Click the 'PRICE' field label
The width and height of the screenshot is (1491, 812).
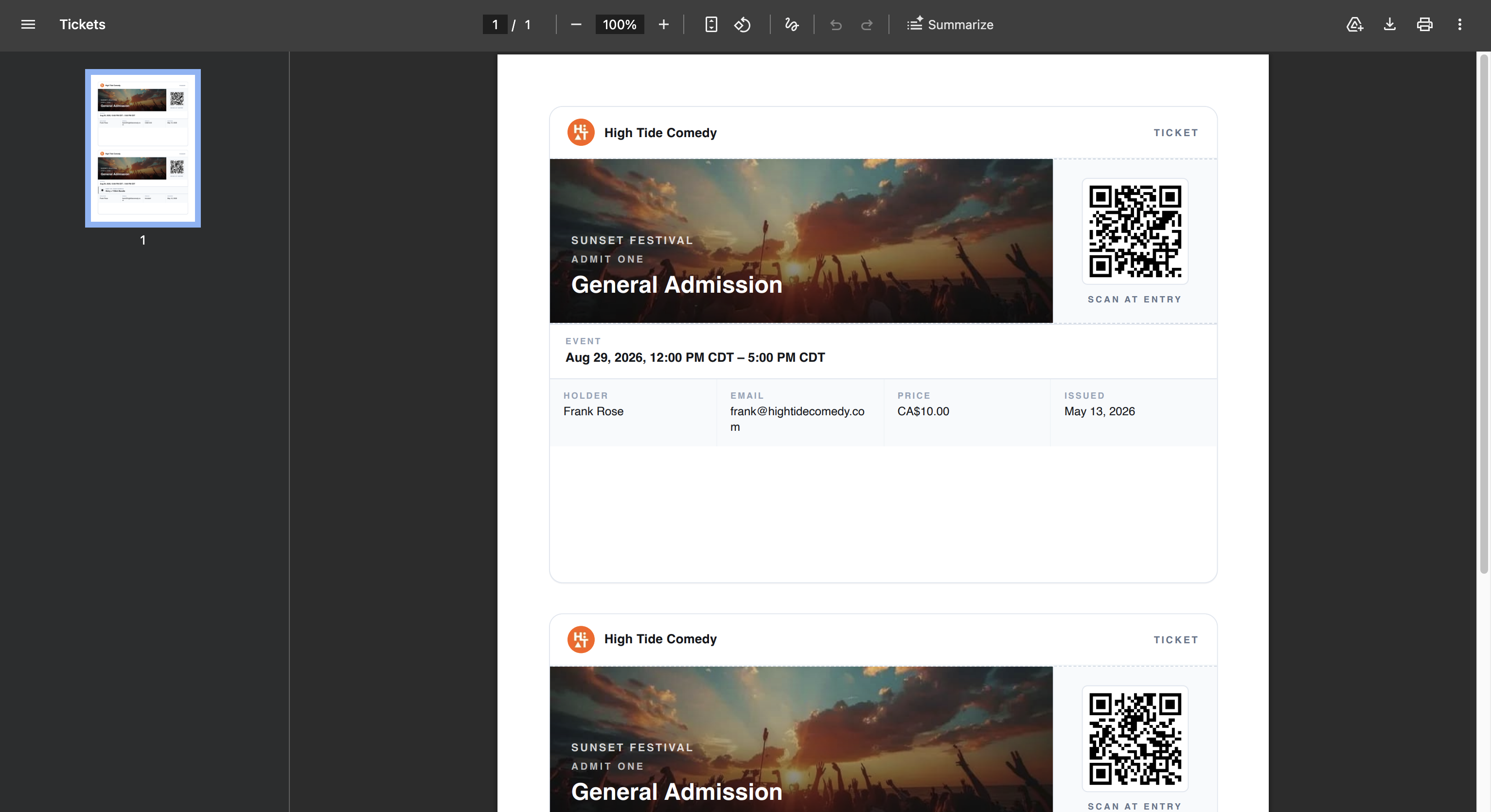click(913, 396)
